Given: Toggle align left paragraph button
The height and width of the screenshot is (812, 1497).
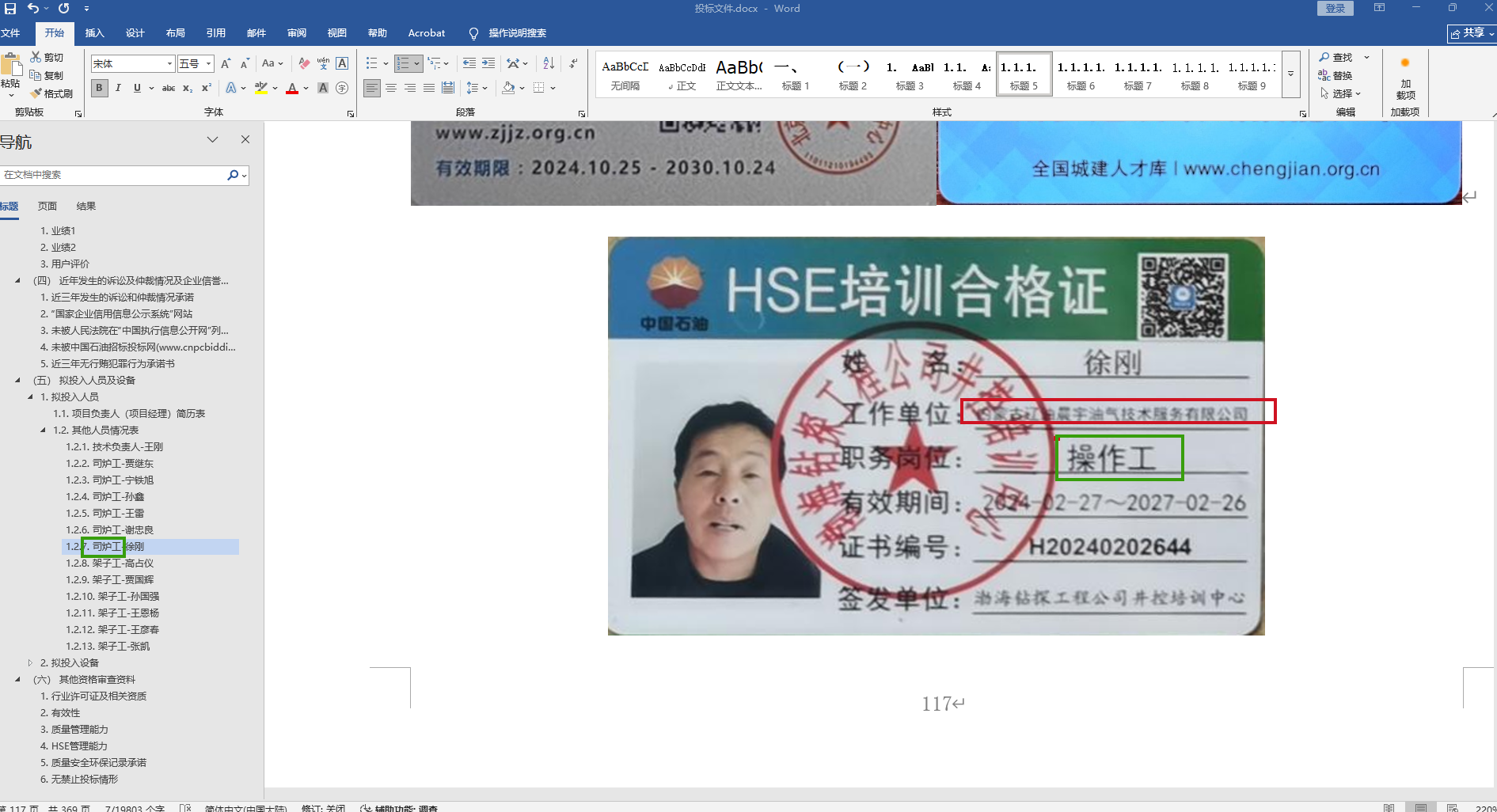Looking at the screenshot, I should [372, 88].
